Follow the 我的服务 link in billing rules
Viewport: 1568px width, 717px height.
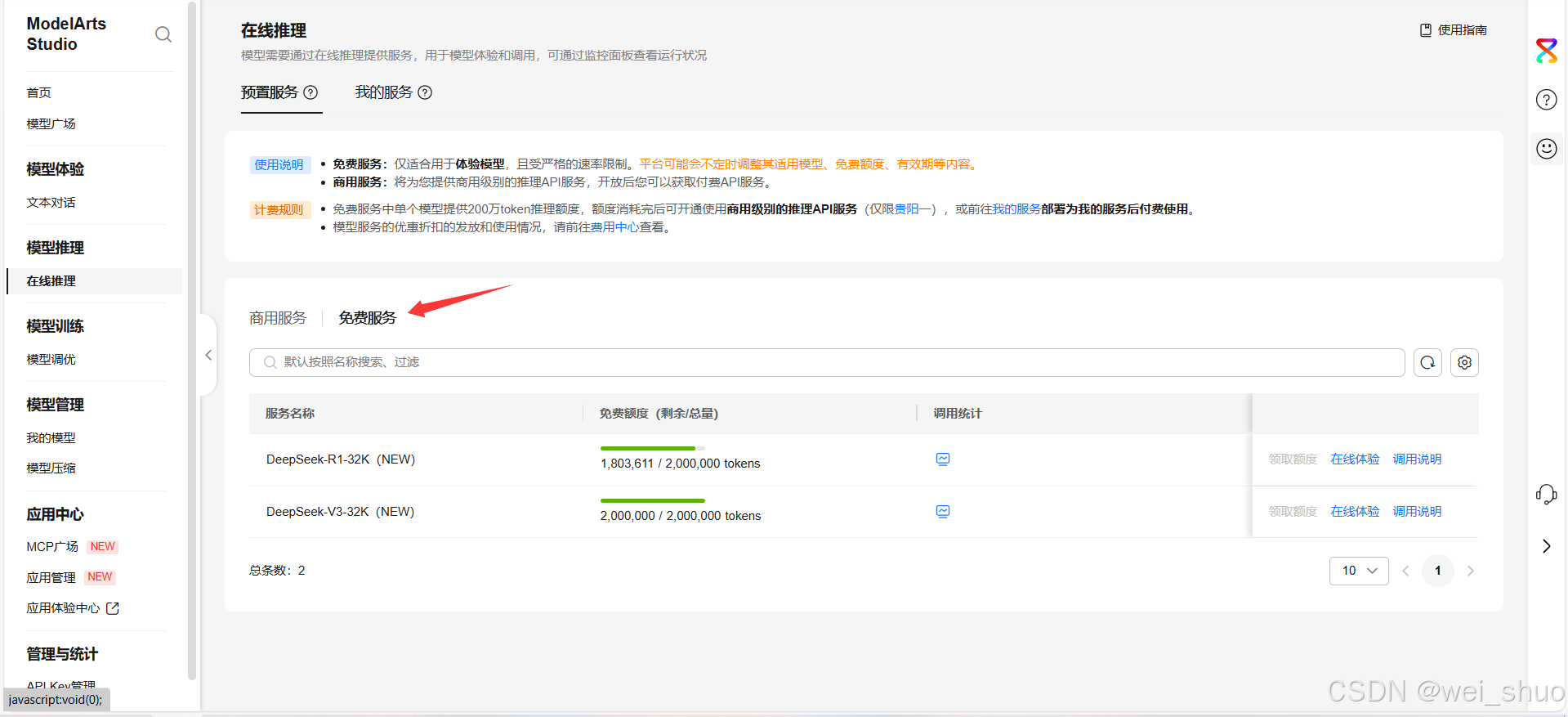click(1016, 209)
